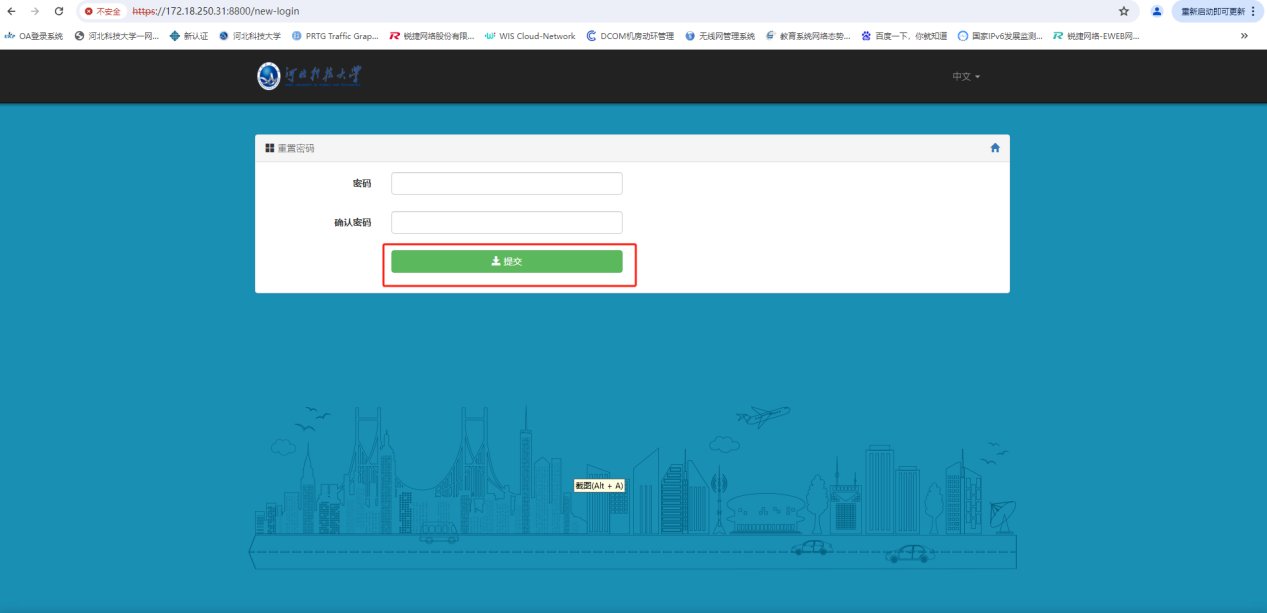1267x613 pixels.
Task: Click the address bar URL text
Action: [215, 11]
